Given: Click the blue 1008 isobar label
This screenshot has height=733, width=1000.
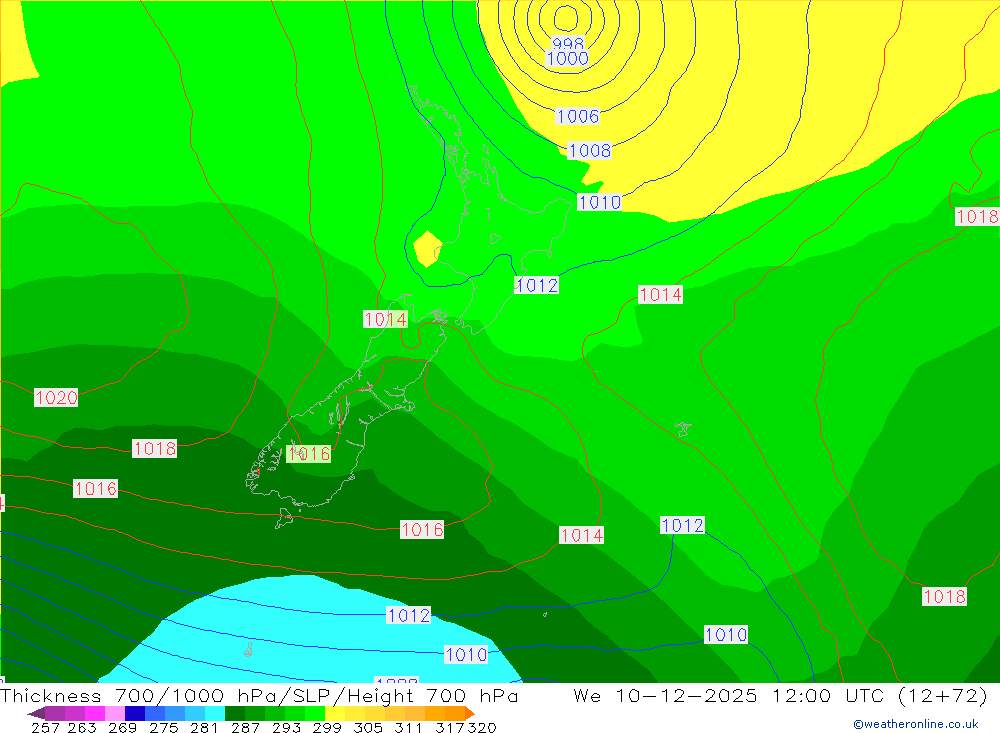Looking at the screenshot, I should click(589, 151).
